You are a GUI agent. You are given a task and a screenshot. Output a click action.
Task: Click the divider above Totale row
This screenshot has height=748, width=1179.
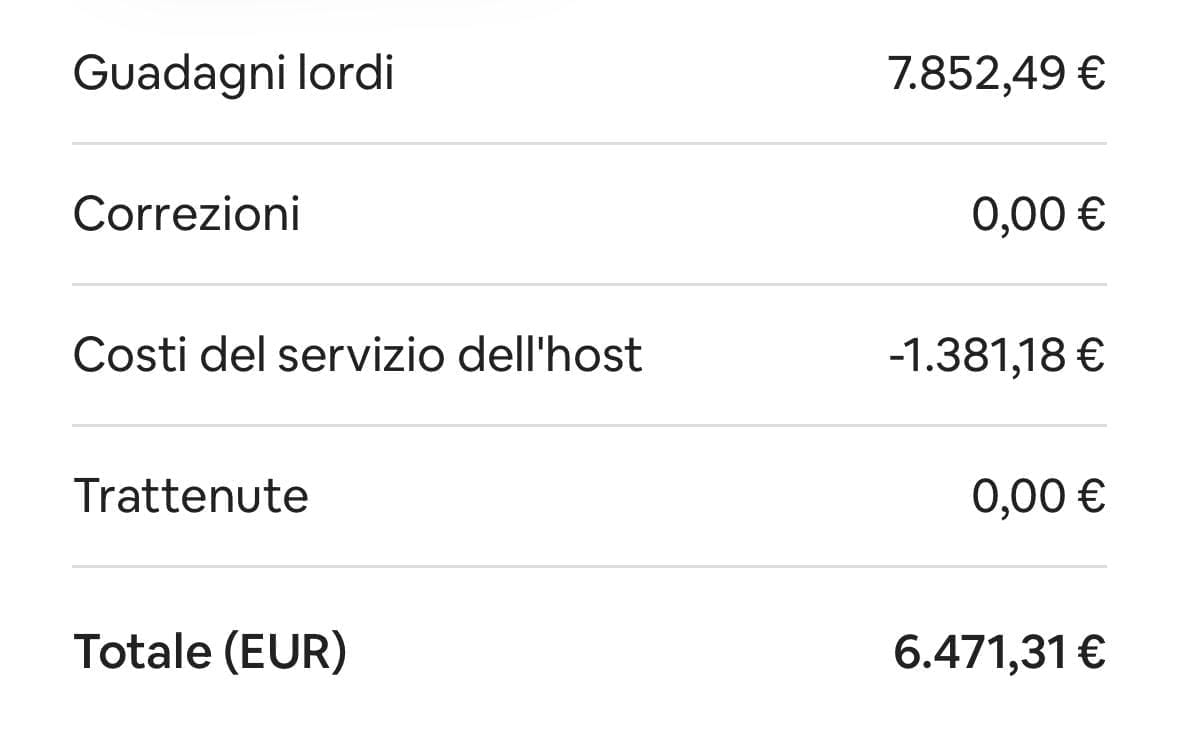coord(590,566)
